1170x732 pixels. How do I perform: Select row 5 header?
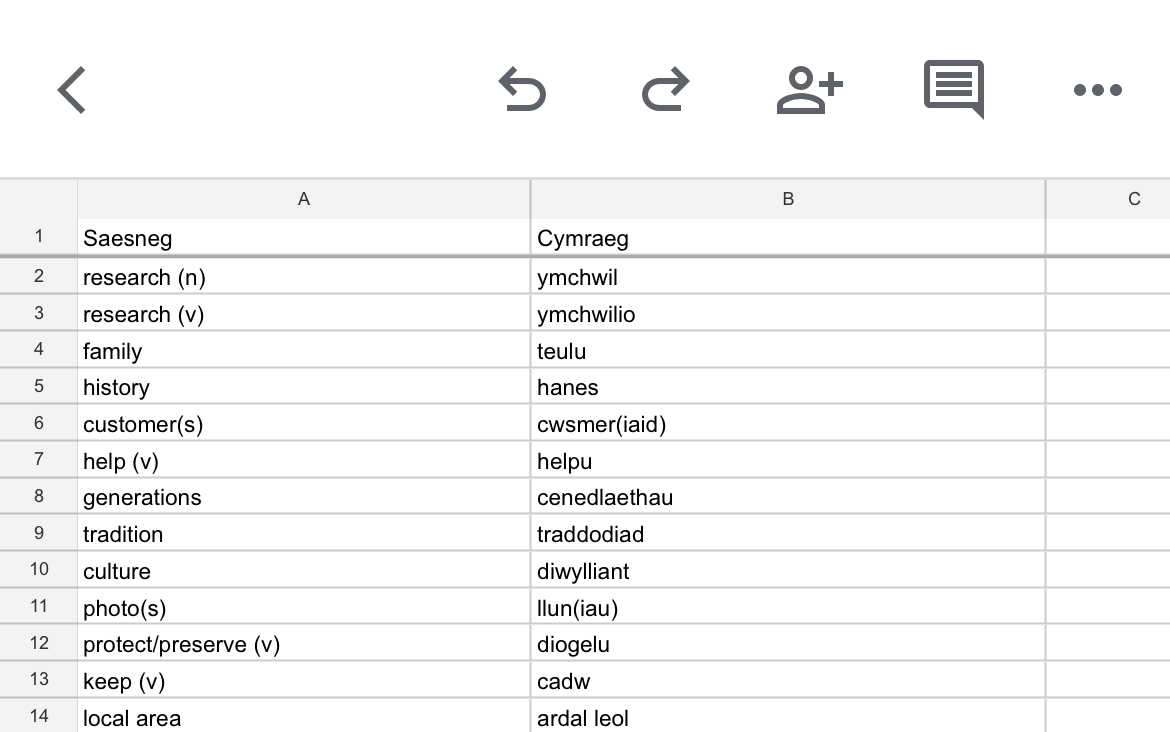[x=39, y=386]
